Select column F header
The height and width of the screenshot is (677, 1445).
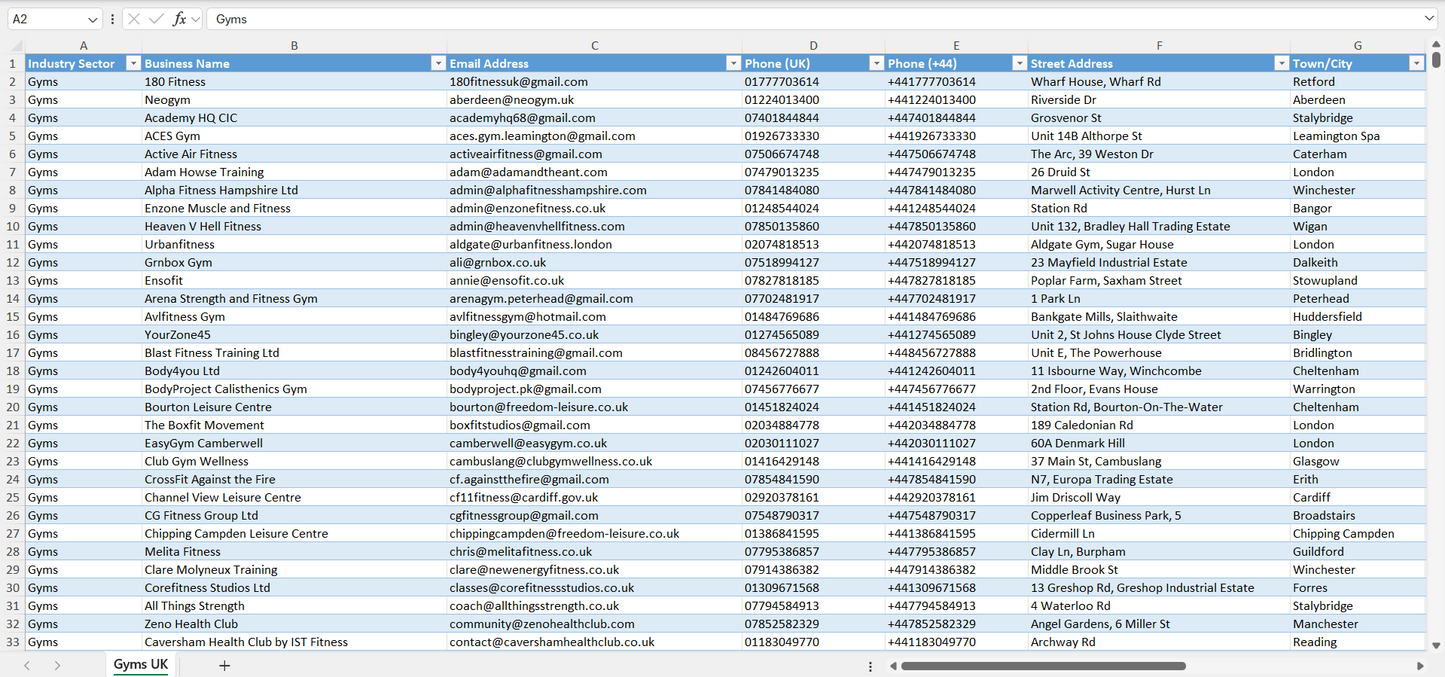pos(1159,46)
